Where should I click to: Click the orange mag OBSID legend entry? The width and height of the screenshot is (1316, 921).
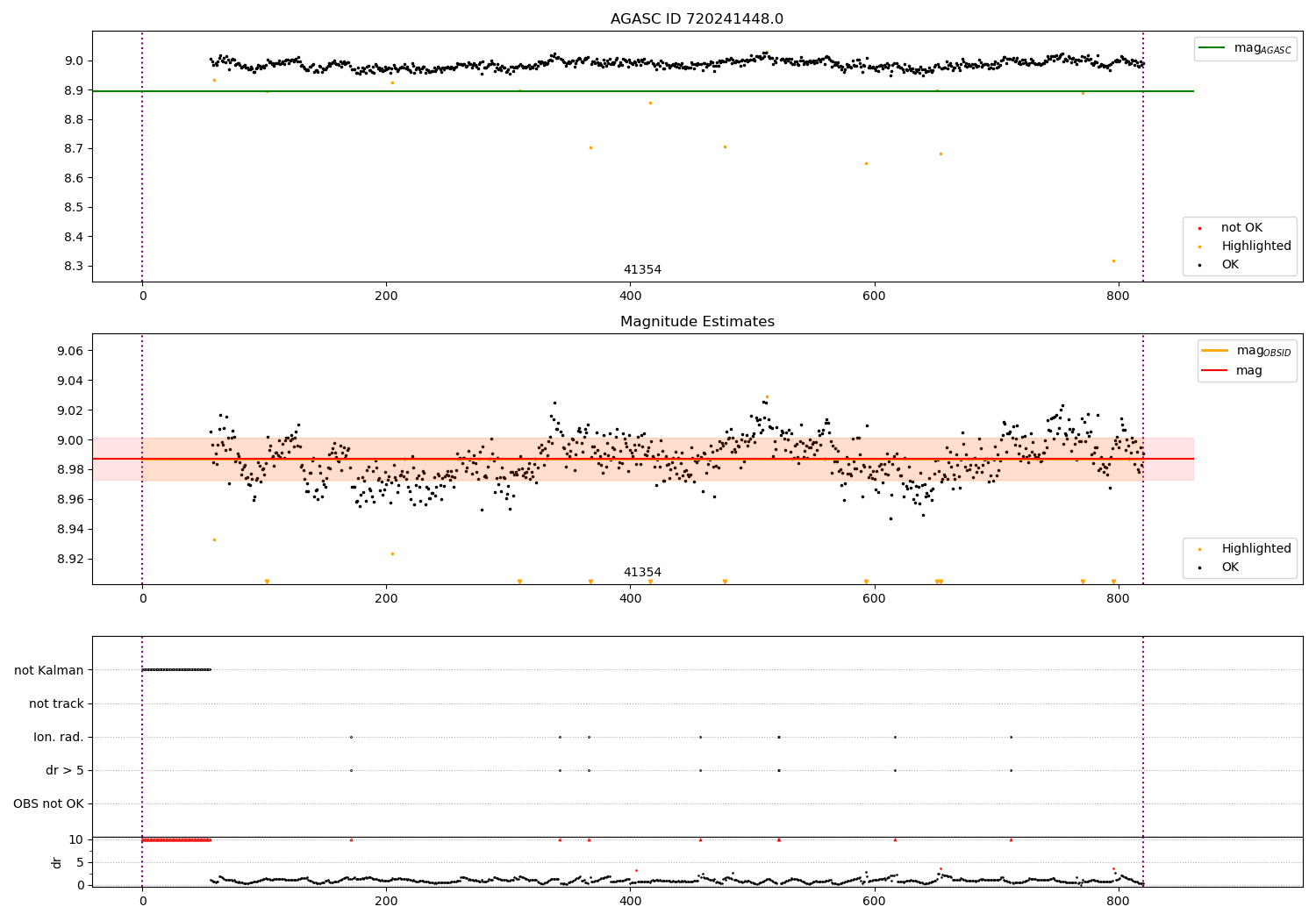click(x=1246, y=352)
